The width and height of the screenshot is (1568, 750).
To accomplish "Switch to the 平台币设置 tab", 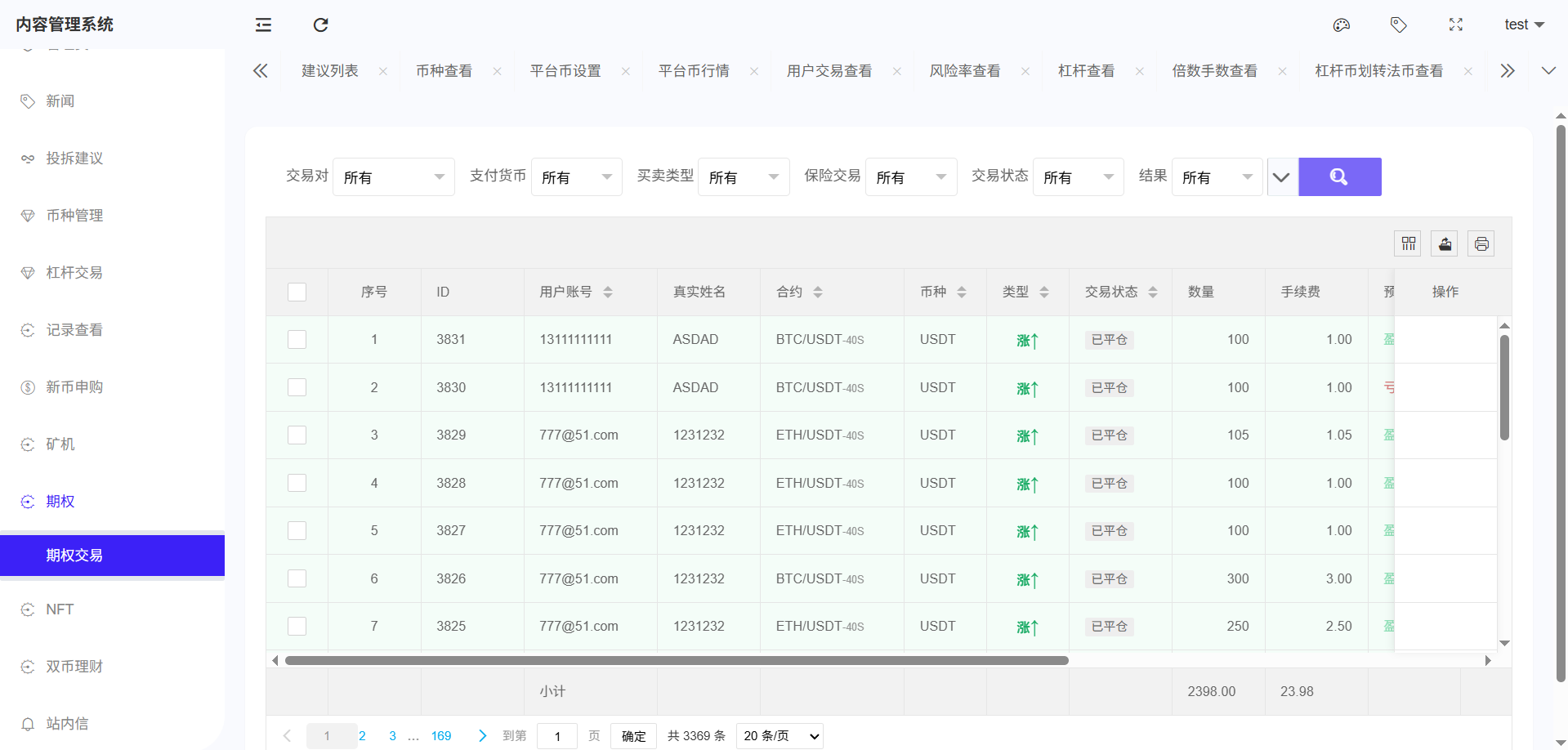I will (565, 71).
